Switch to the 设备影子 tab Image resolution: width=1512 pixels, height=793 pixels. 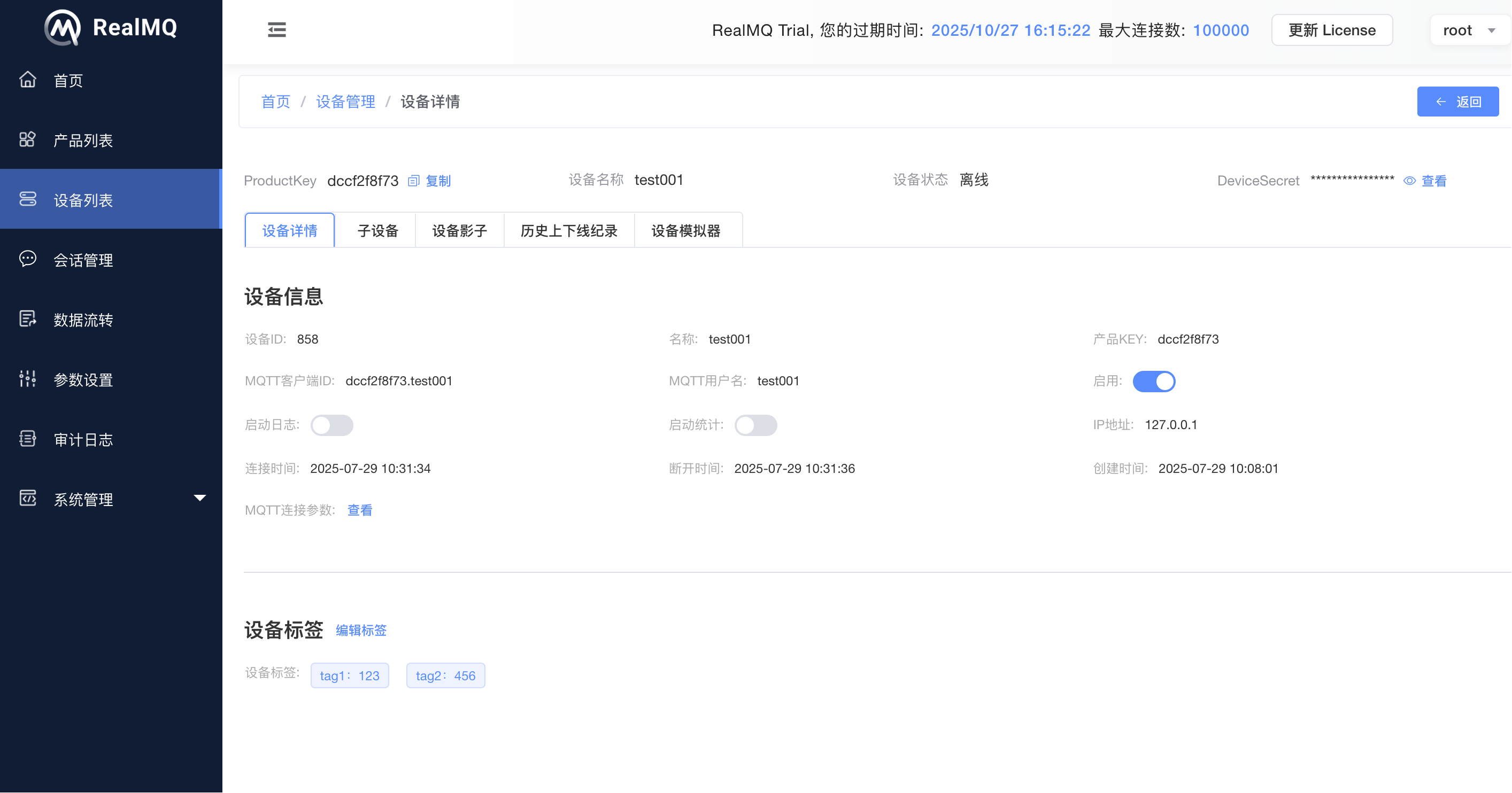[x=460, y=230]
